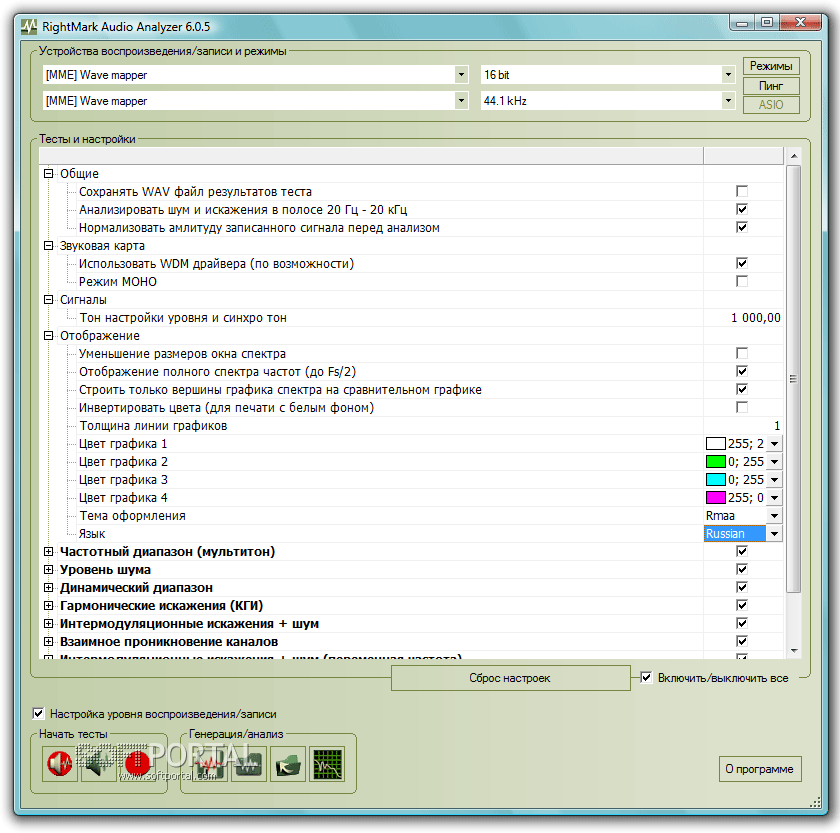Open the 44.1 kHz sample rate dropdown
The image size is (840, 833).
point(728,100)
